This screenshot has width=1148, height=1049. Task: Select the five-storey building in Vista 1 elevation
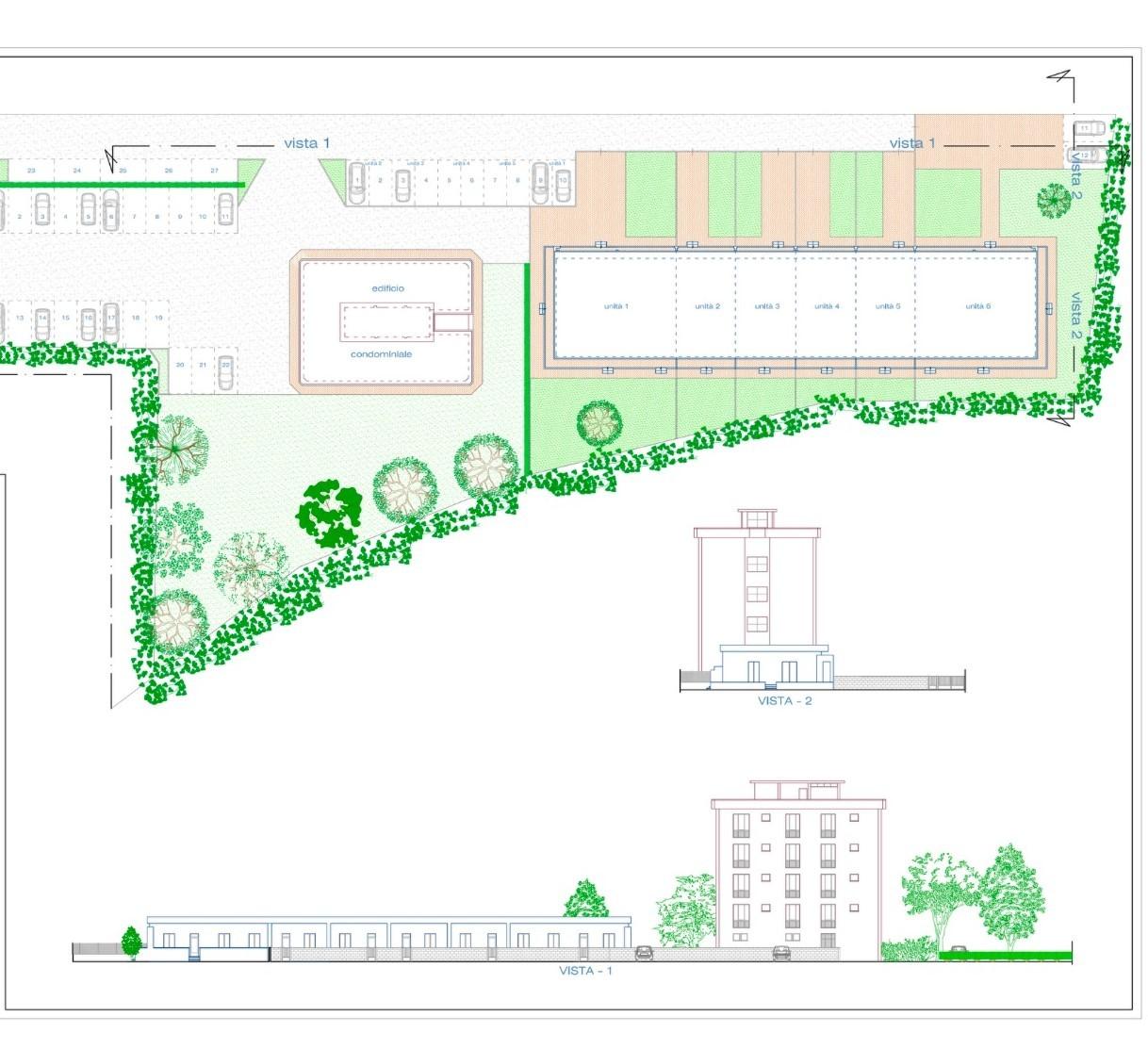tap(797, 867)
